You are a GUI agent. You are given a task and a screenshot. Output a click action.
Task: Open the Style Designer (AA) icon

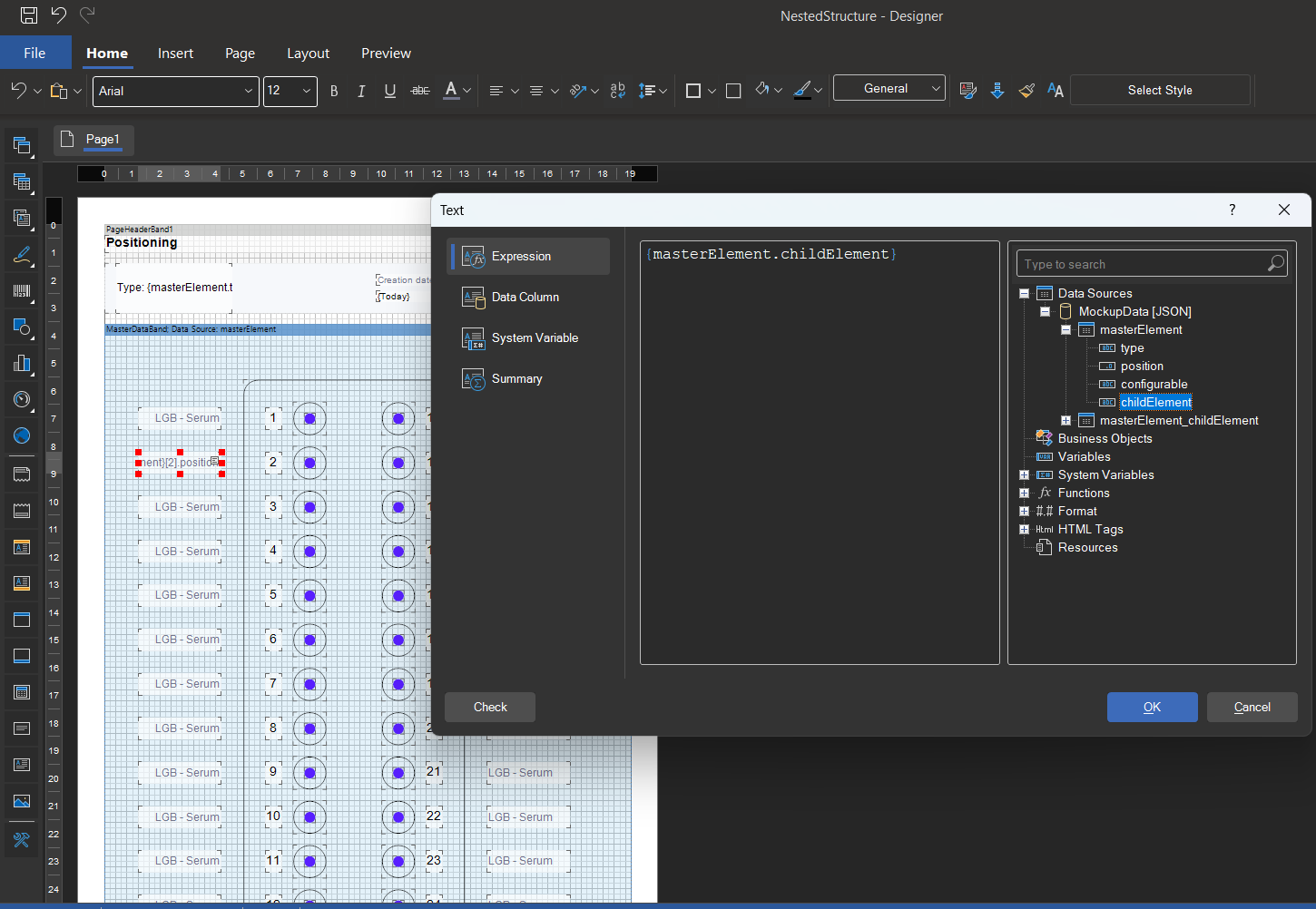pyautogui.click(x=1056, y=91)
